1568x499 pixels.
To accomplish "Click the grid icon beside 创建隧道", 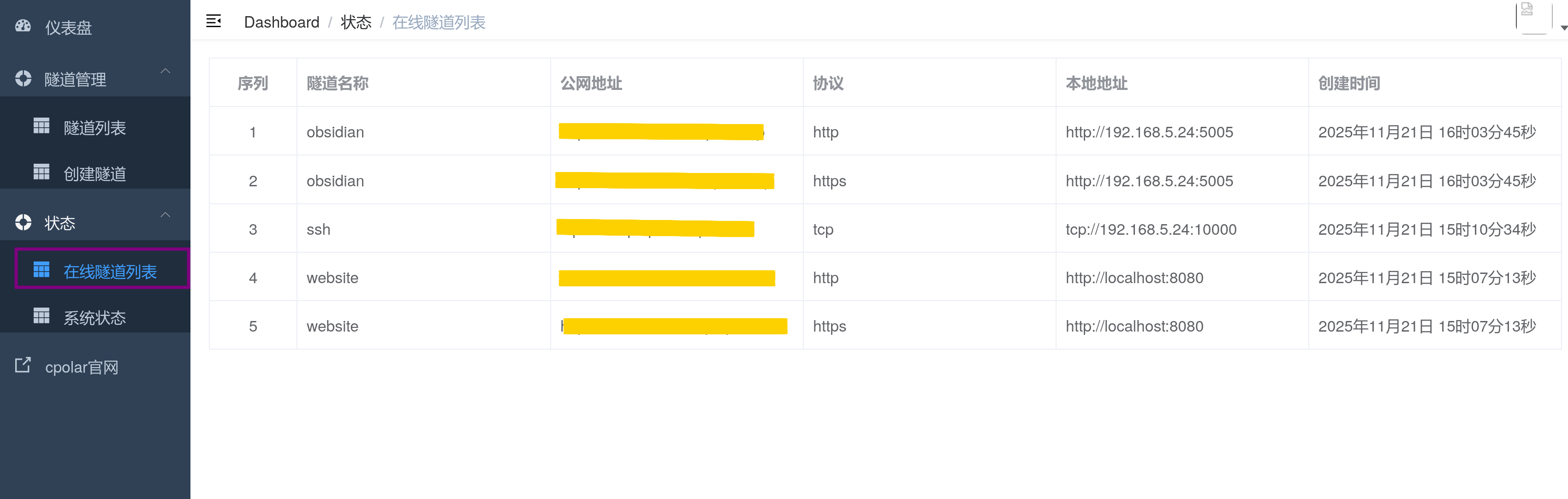I will (42, 173).
